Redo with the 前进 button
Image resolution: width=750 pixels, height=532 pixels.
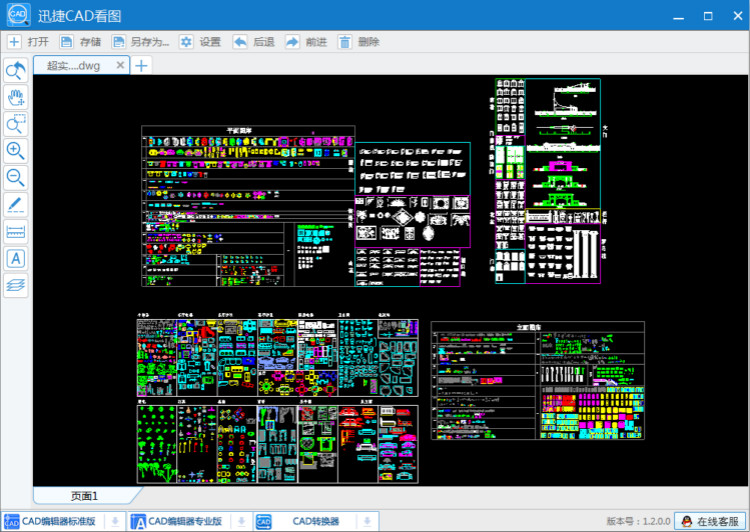click(306, 42)
